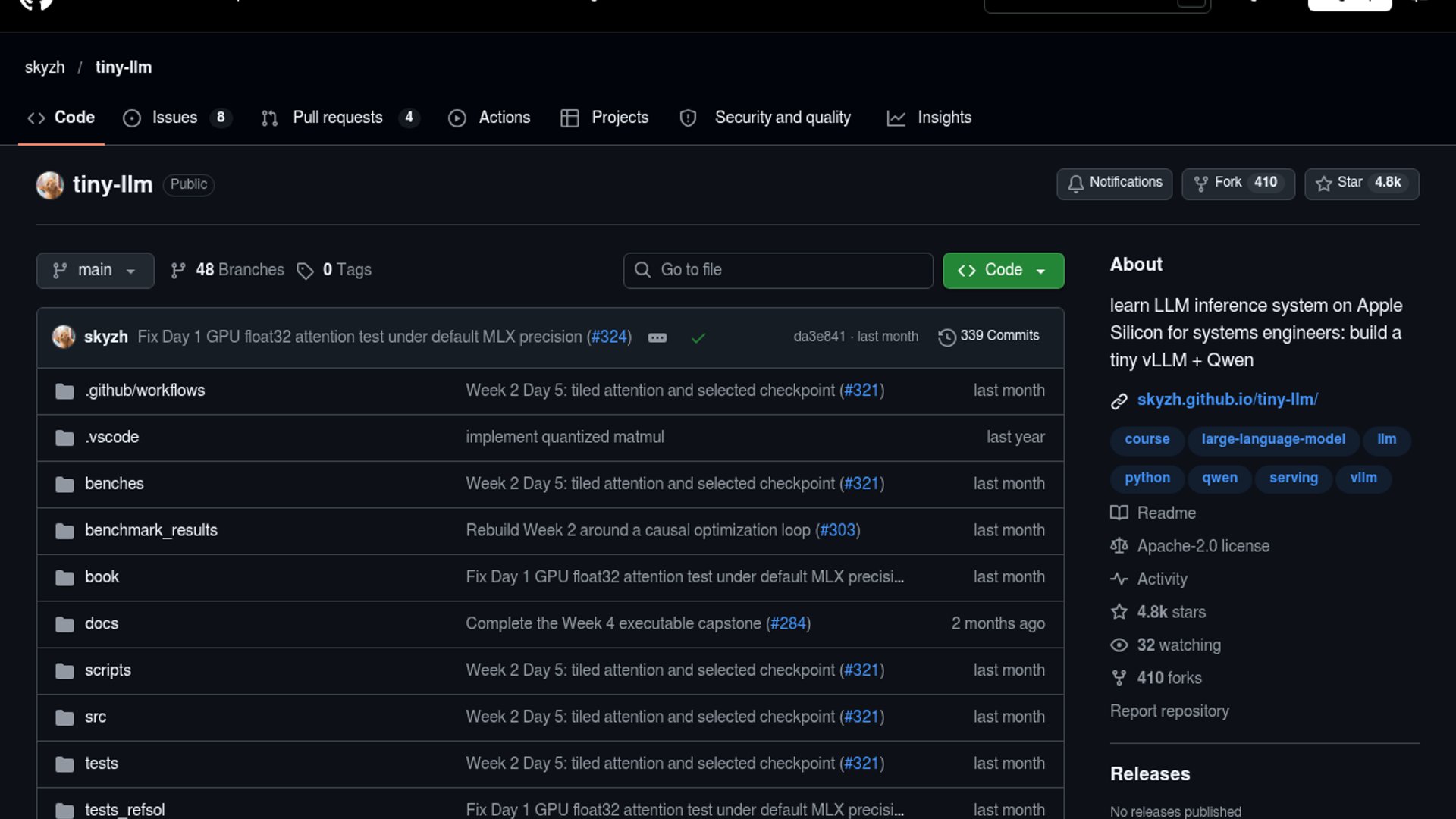This screenshot has height=819, width=1456.
Task: Open the Actions tab
Action: 489,118
